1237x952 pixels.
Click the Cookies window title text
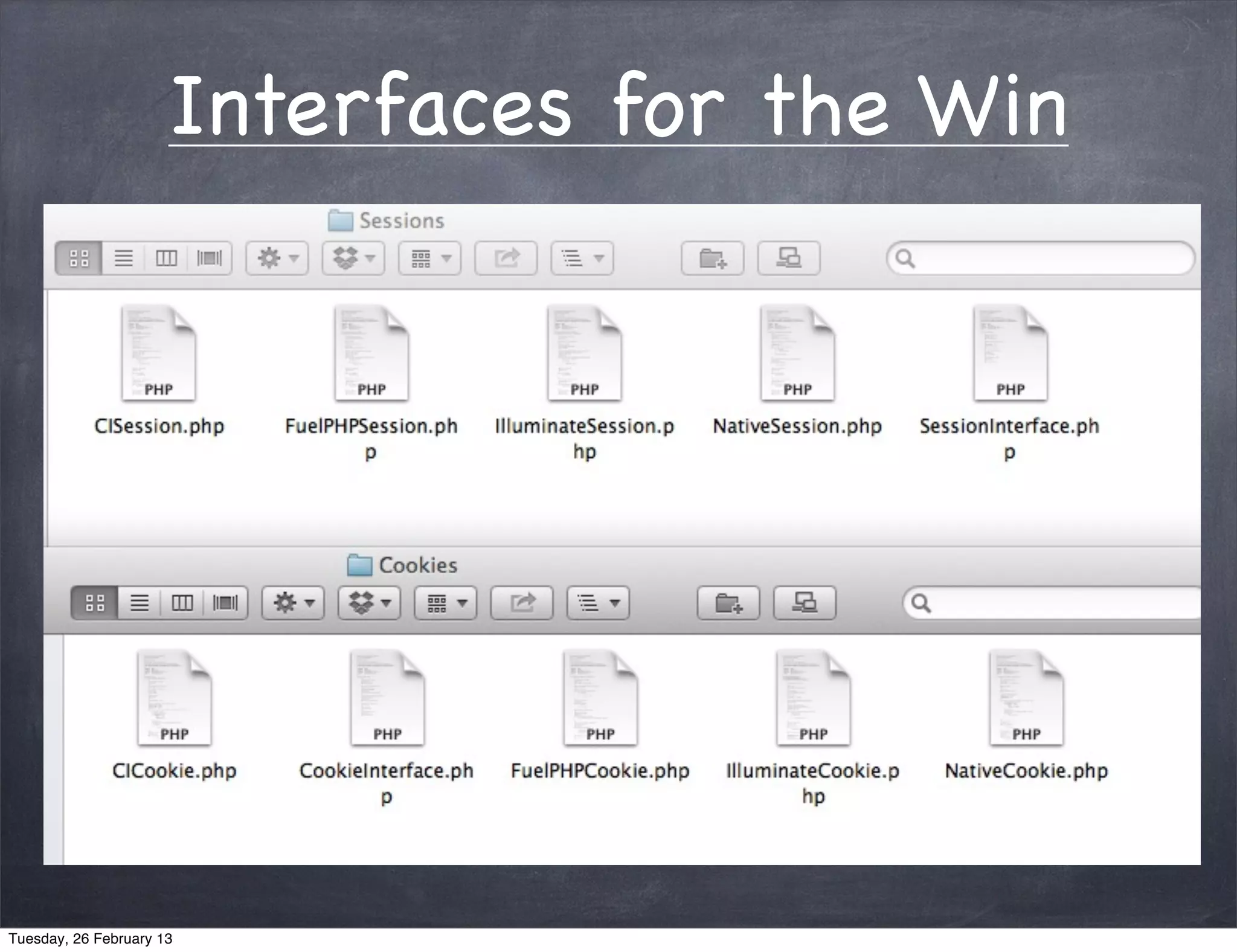coord(418,565)
